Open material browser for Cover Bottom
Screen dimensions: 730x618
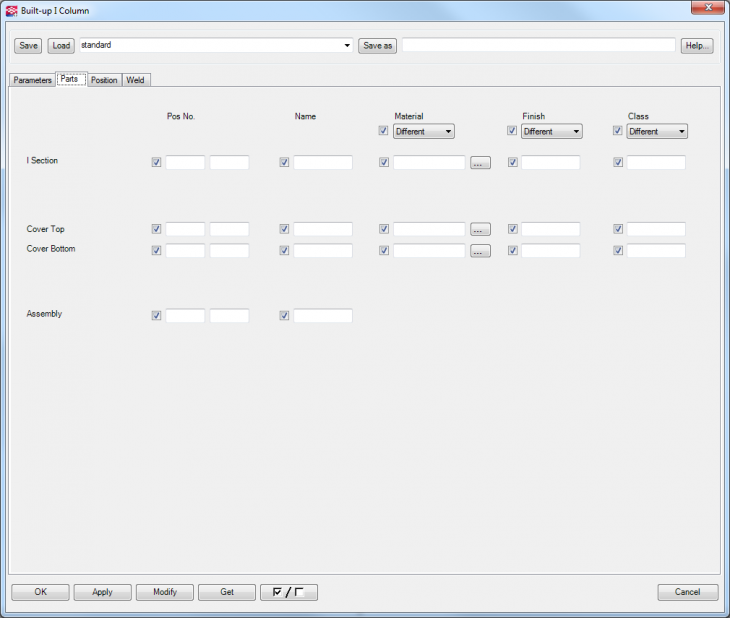tap(480, 251)
